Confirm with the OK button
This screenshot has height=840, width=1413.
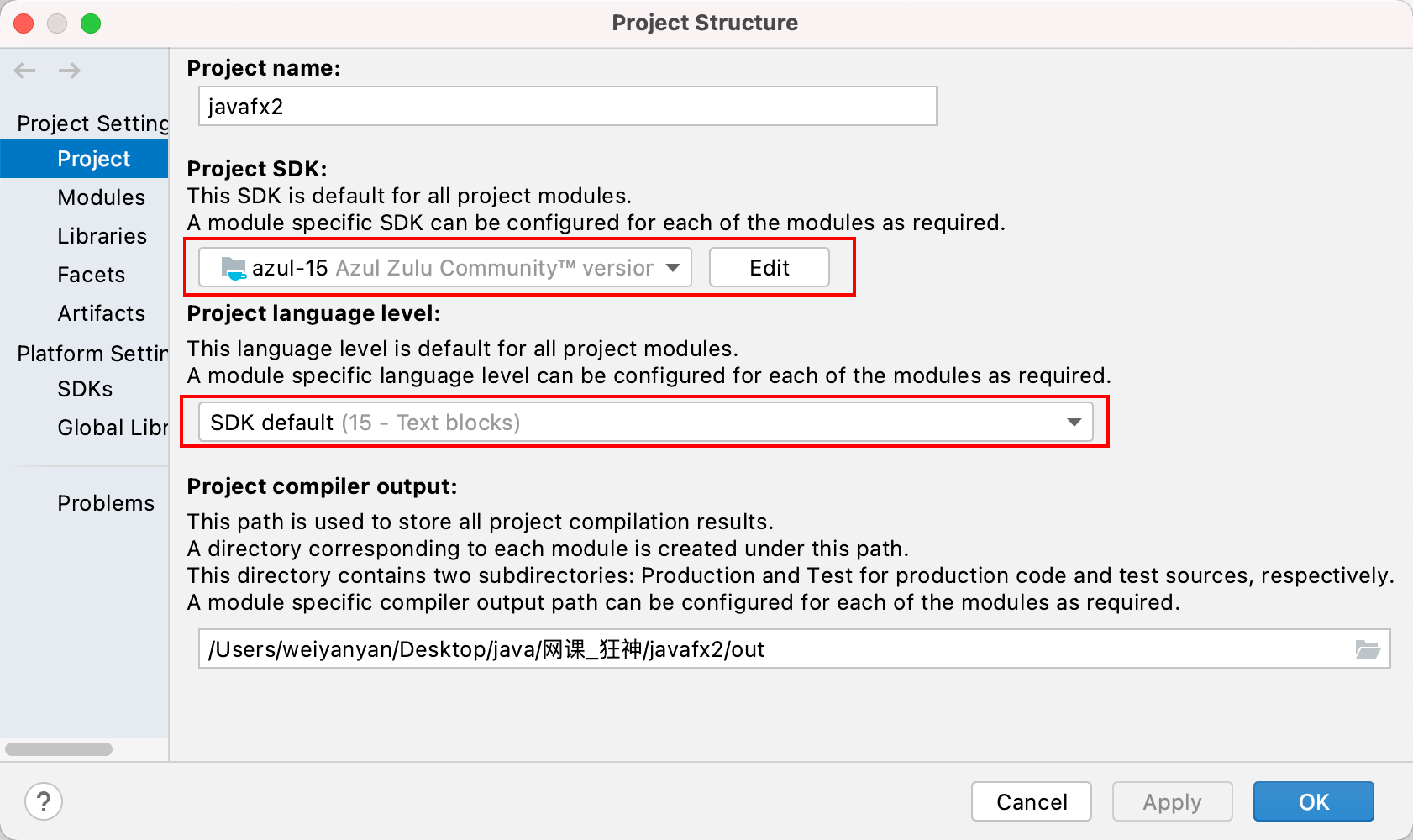tap(1313, 802)
